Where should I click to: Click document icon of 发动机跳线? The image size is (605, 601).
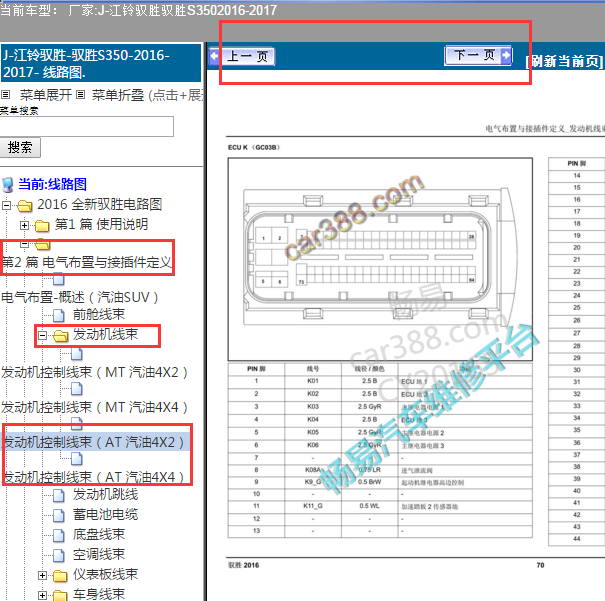pos(59,496)
